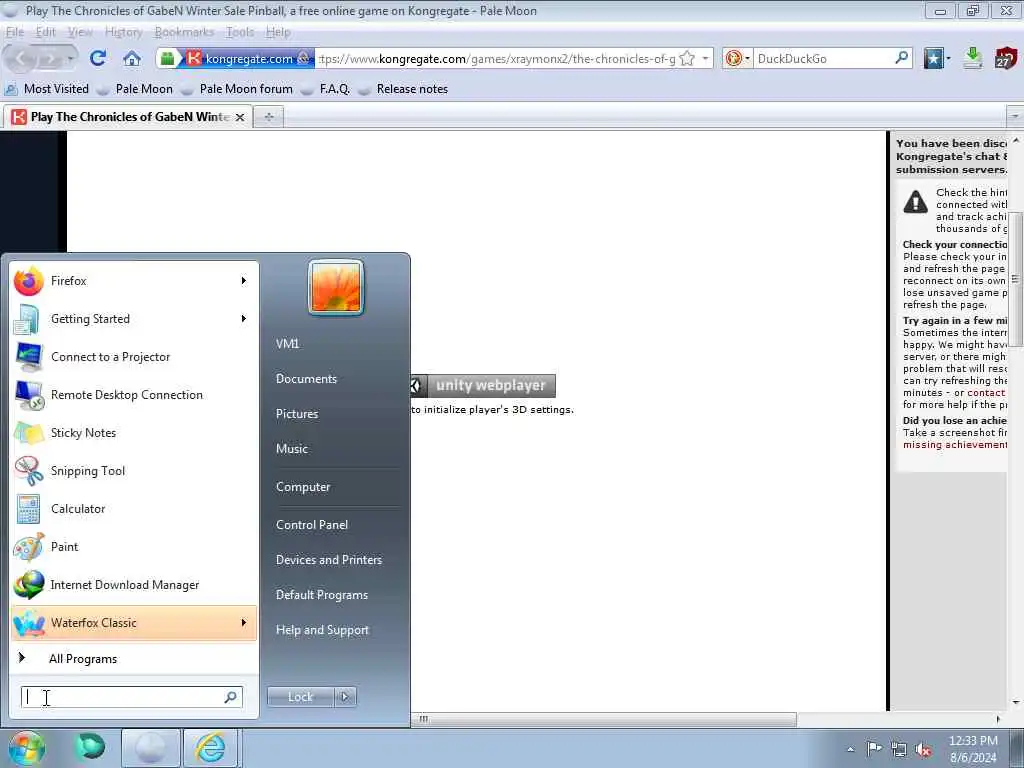This screenshot has width=1024, height=768.
Task: Select the Chronicles of GabeN tab
Action: (129, 117)
